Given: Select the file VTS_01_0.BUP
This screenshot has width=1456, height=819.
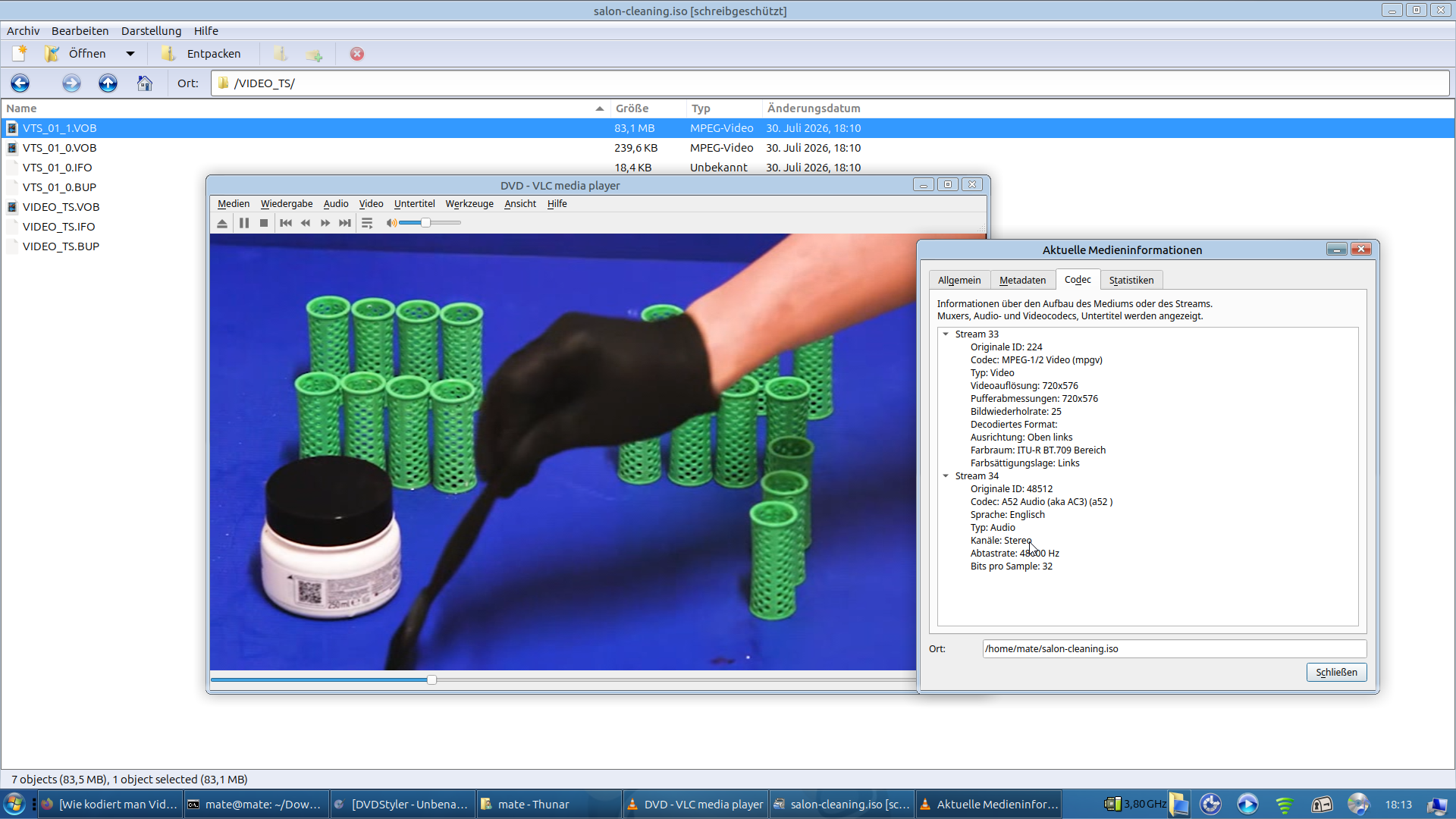Looking at the screenshot, I should pos(59,187).
